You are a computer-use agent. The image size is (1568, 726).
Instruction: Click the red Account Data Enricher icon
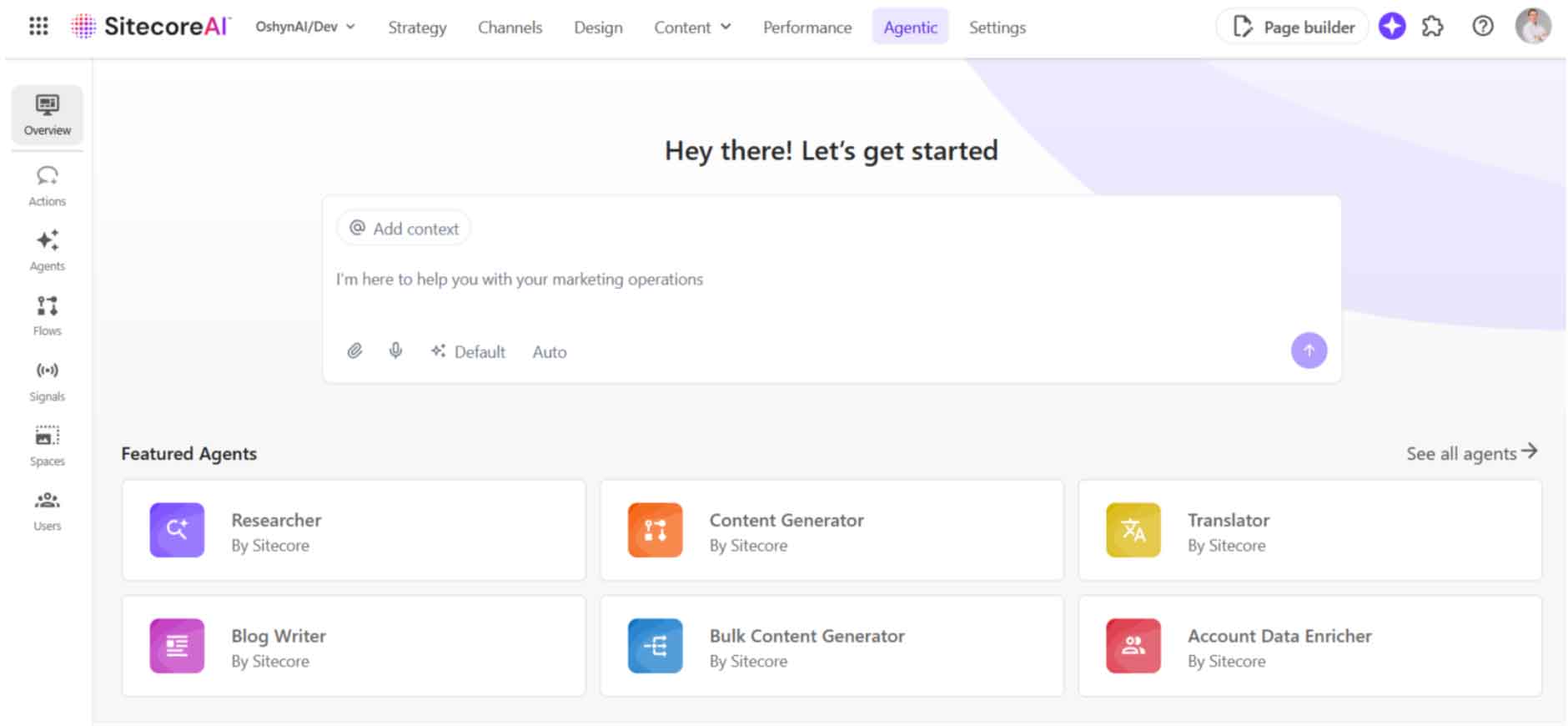(1133, 646)
